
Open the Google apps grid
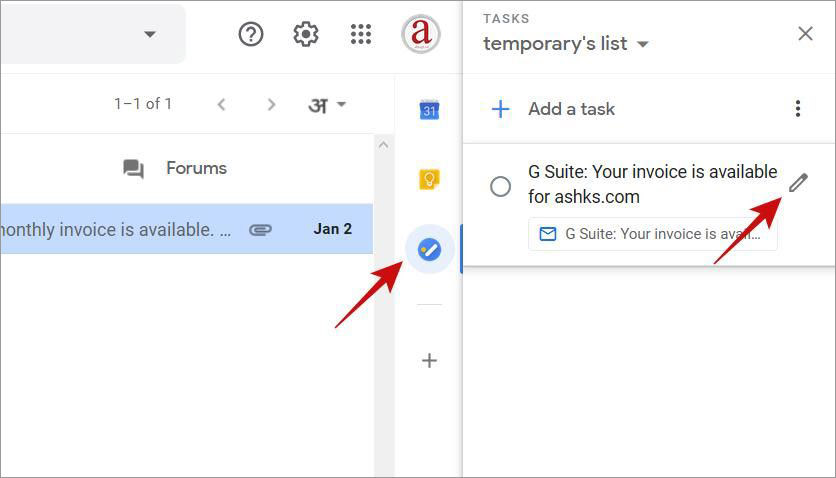[361, 35]
